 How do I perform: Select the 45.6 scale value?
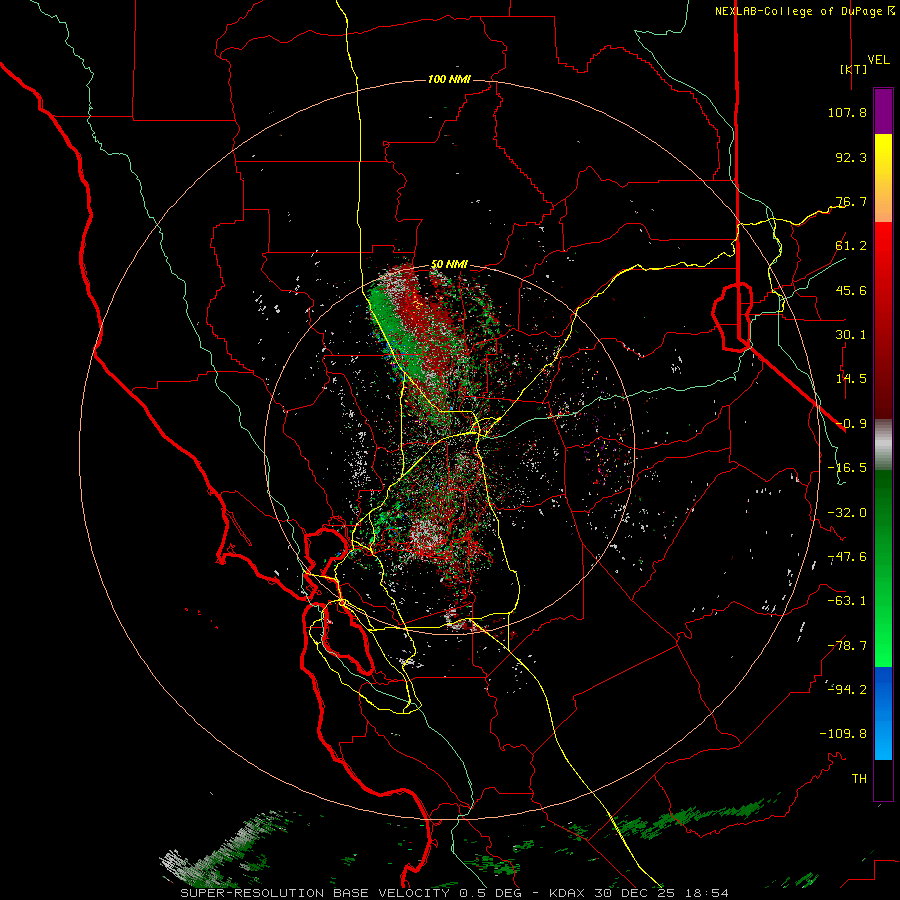851,290
